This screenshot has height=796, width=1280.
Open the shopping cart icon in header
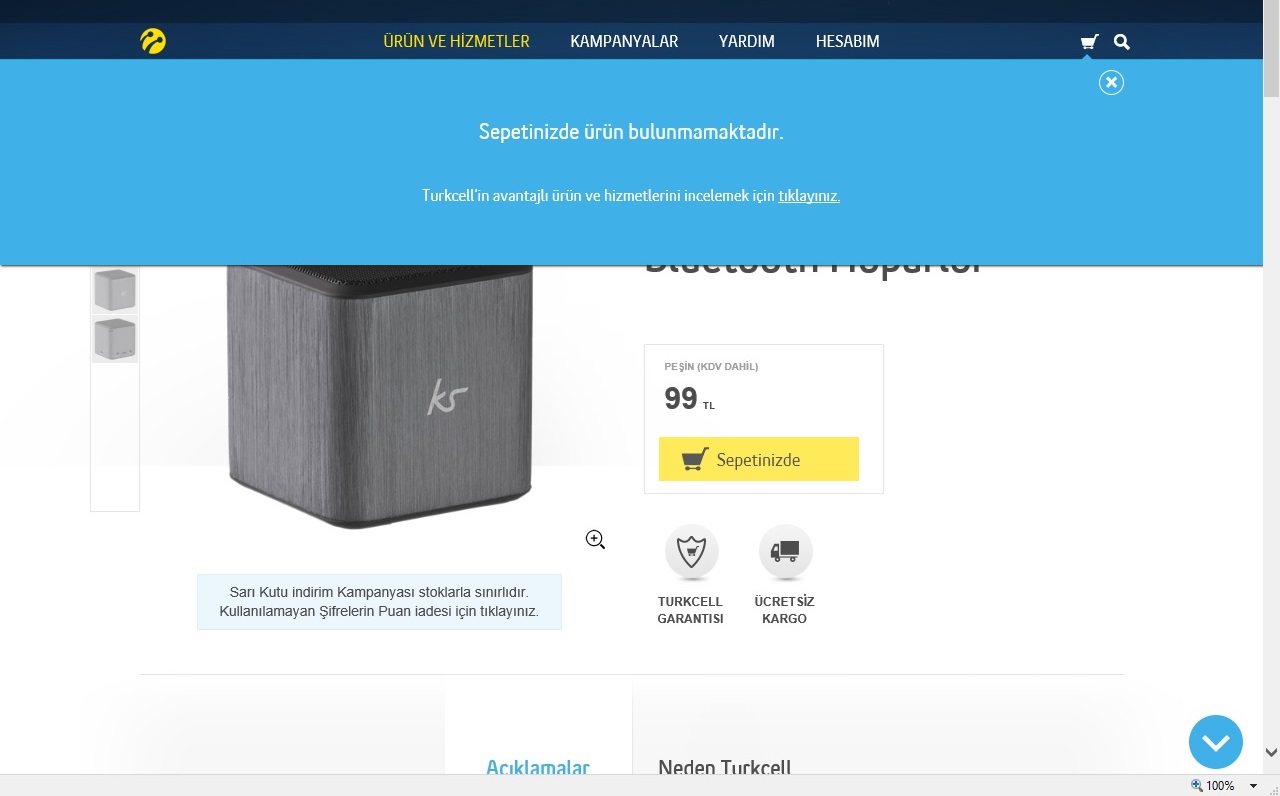pyautogui.click(x=1089, y=42)
